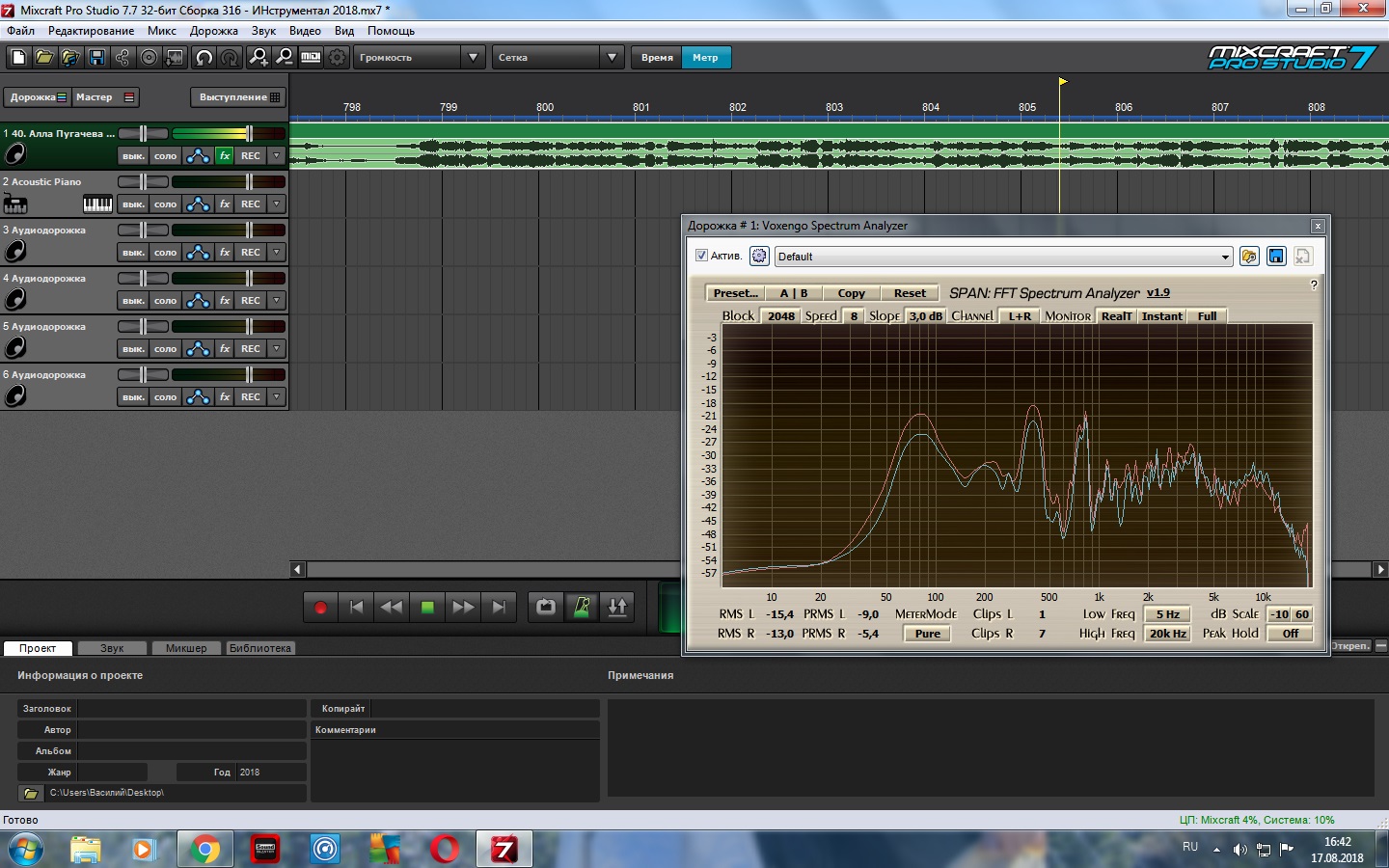Expand options arrow on track 2 Acoustic Piano
The height and width of the screenshot is (868, 1389).
pyautogui.click(x=277, y=204)
